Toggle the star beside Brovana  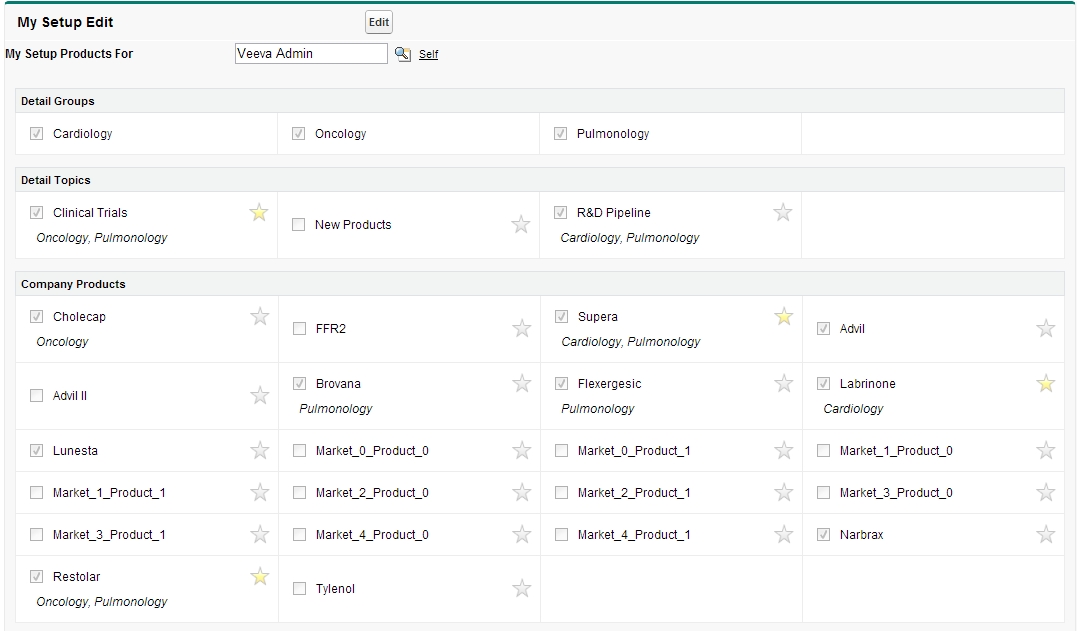click(x=522, y=383)
